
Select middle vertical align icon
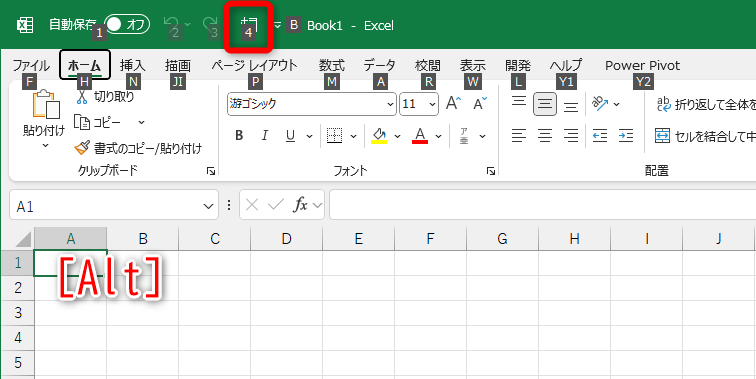(545, 104)
